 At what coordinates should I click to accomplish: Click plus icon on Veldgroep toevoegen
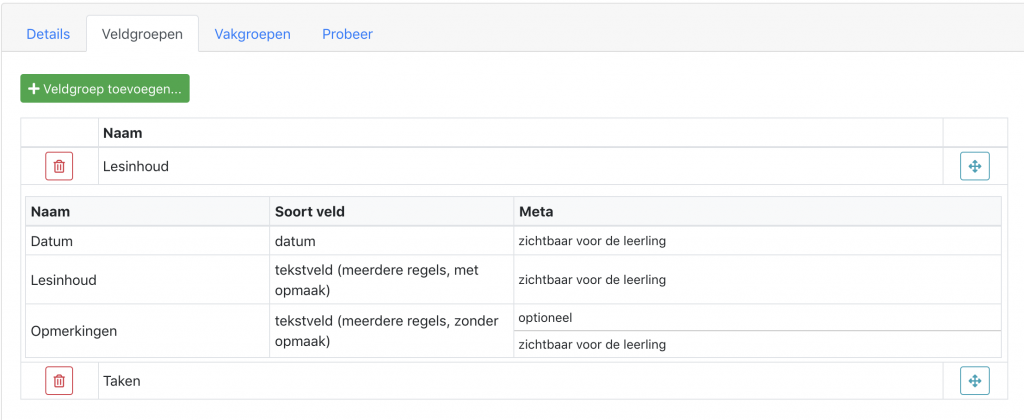(x=35, y=89)
